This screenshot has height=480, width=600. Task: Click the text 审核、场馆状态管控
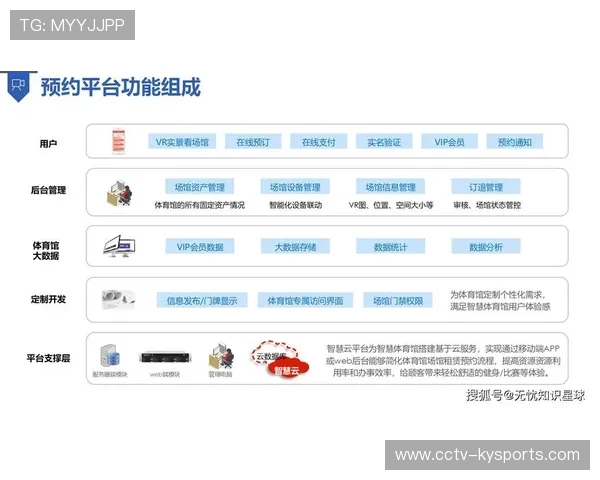(x=487, y=205)
